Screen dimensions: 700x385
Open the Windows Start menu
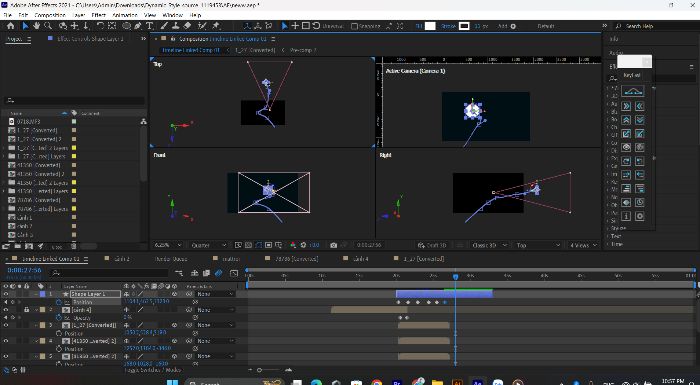tap(172, 382)
